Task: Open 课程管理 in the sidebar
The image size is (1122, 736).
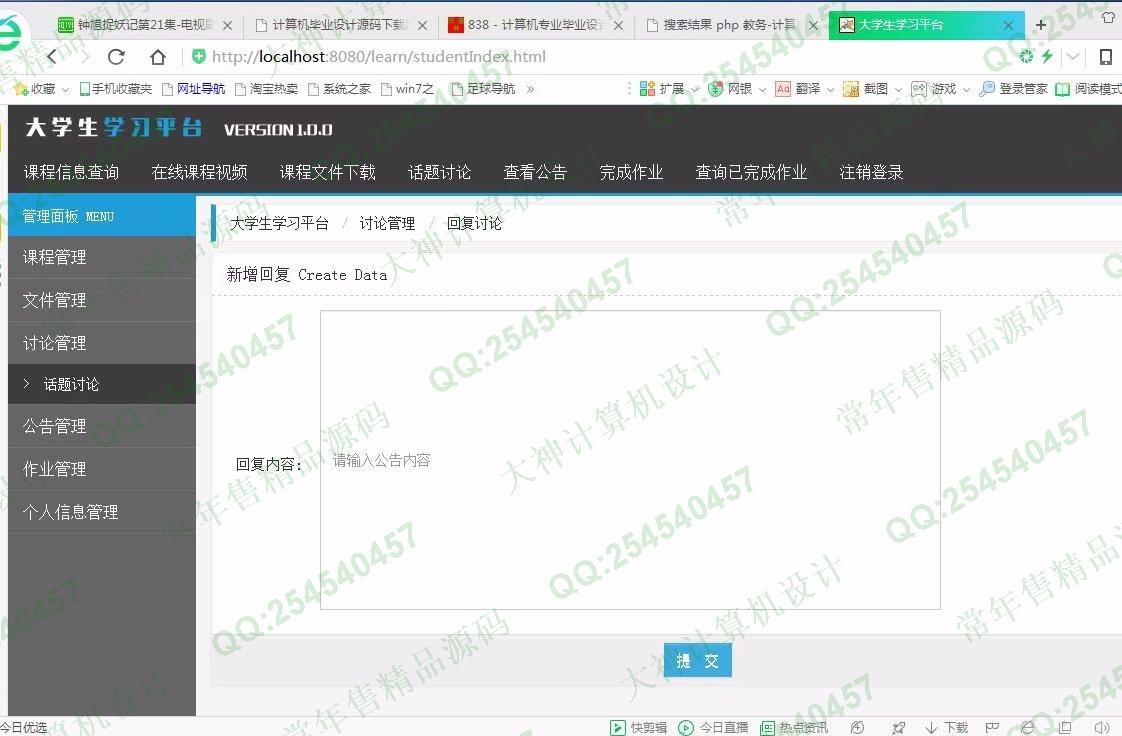Action: (x=102, y=257)
